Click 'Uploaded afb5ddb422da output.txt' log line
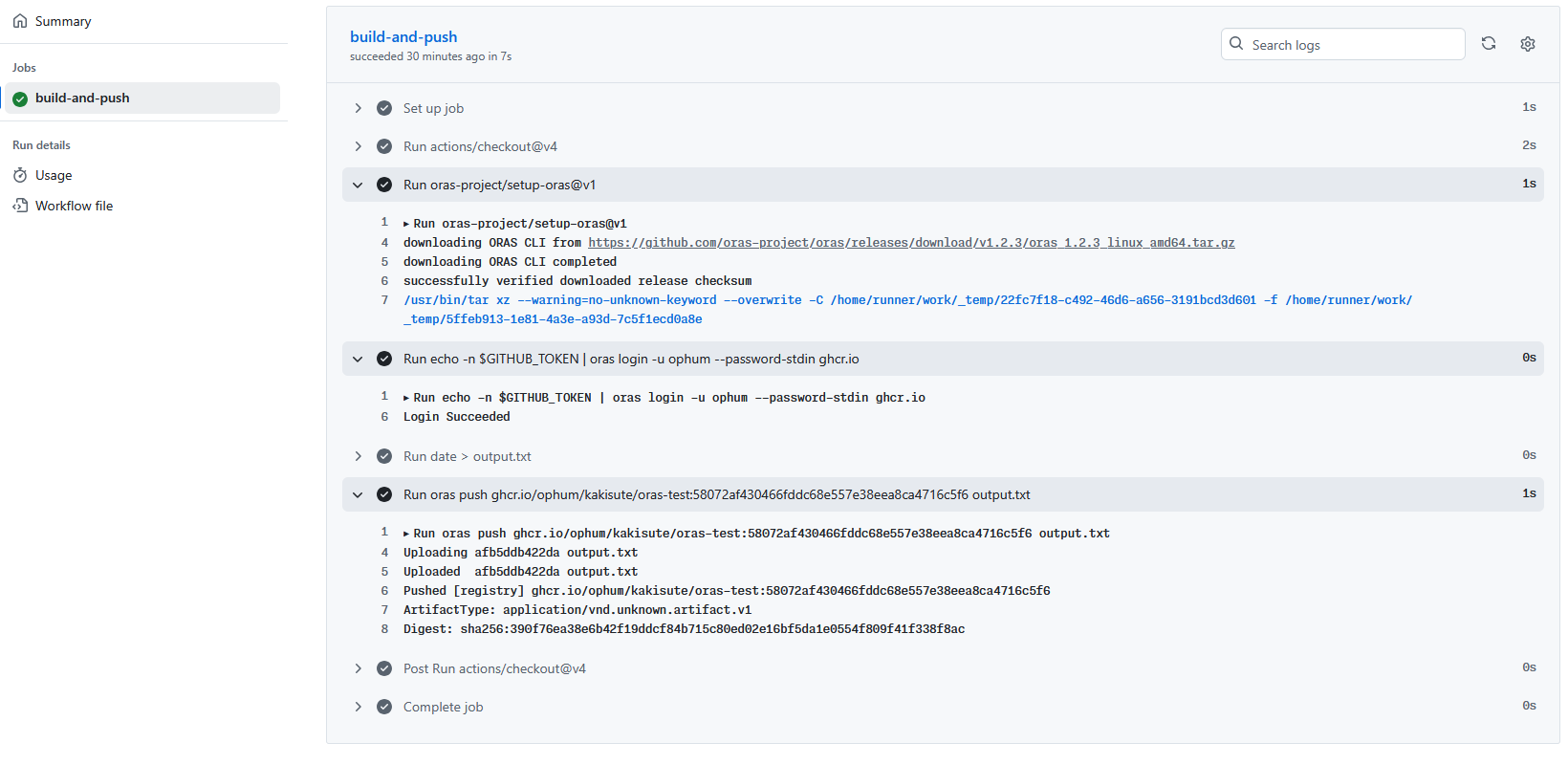This screenshot has width=1568, height=765. coord(520,572)
